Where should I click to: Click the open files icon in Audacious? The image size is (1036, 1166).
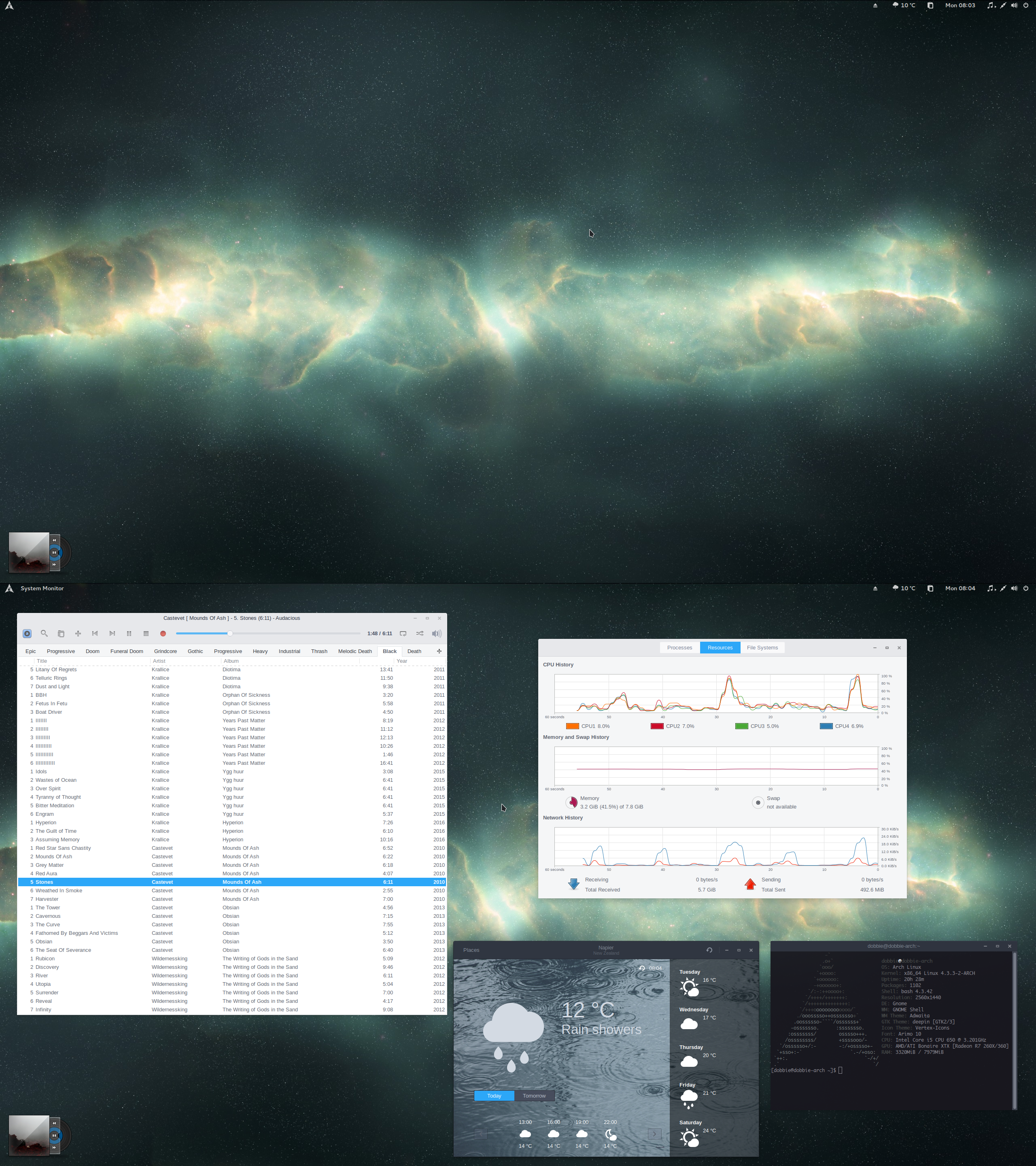[61, 633]
